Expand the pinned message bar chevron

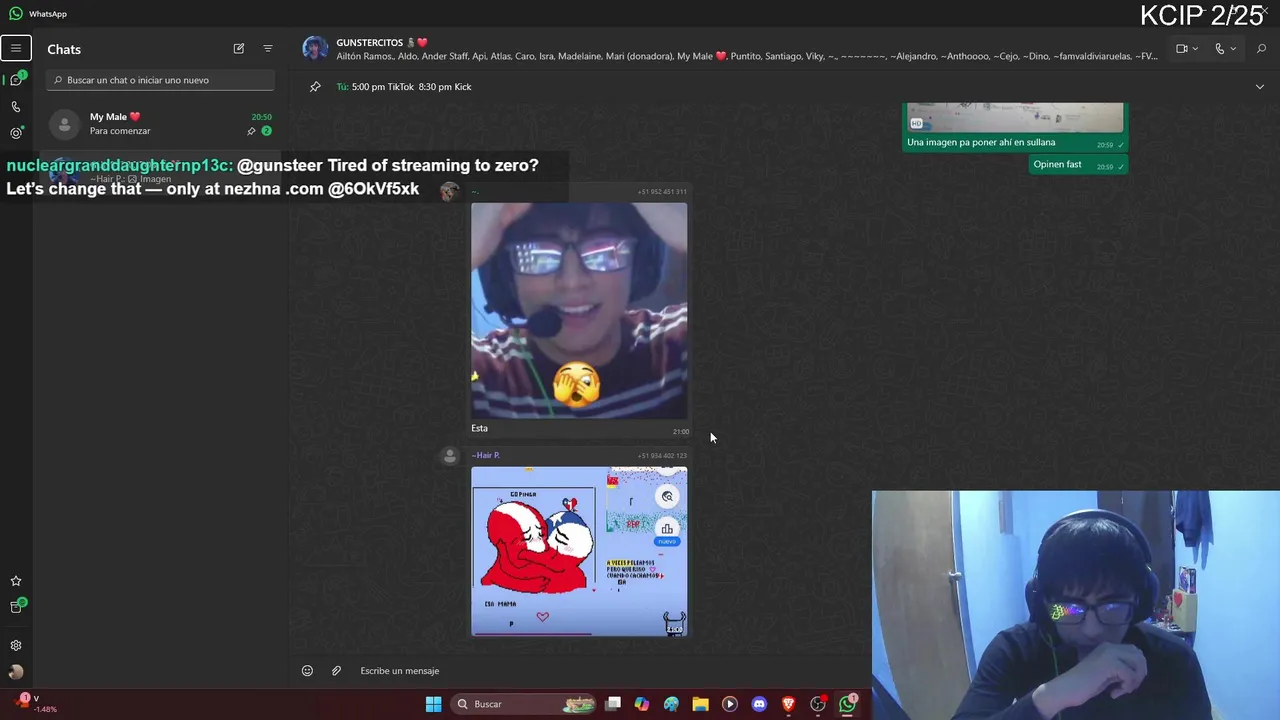tap(1259, 87)
